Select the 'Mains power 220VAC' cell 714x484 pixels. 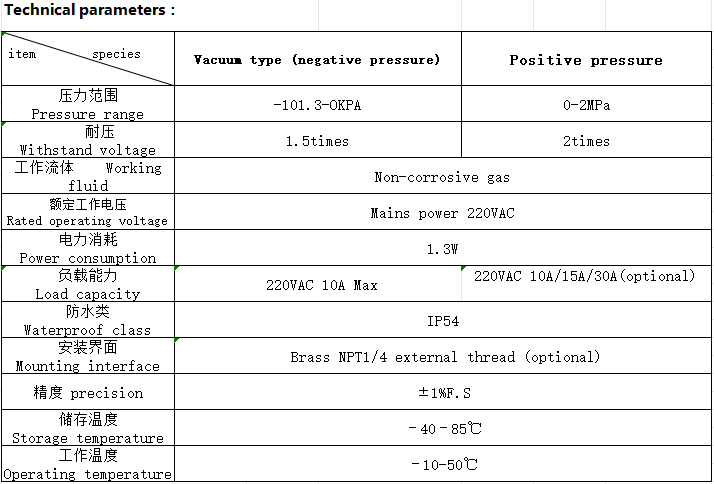442,213
